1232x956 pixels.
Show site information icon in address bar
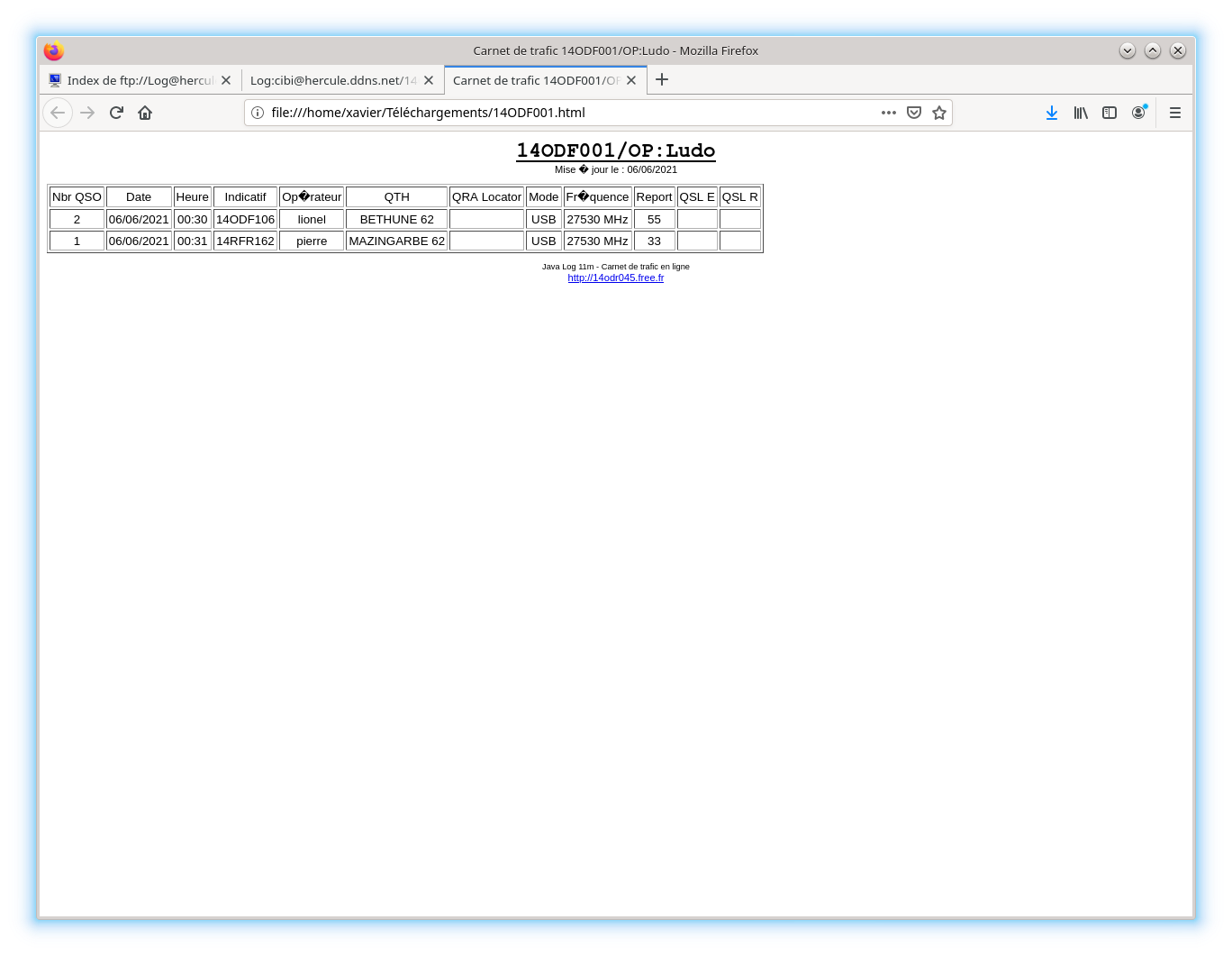coord(258,113)
